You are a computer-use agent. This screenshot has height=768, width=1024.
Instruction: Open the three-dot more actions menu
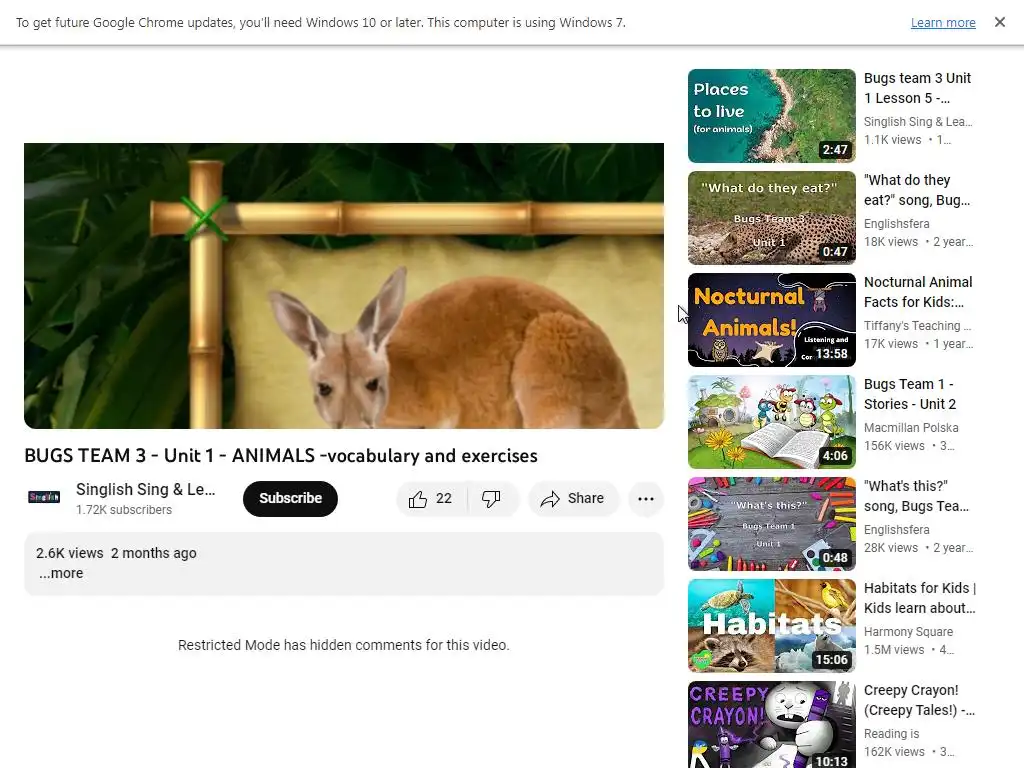coord(646,499)
